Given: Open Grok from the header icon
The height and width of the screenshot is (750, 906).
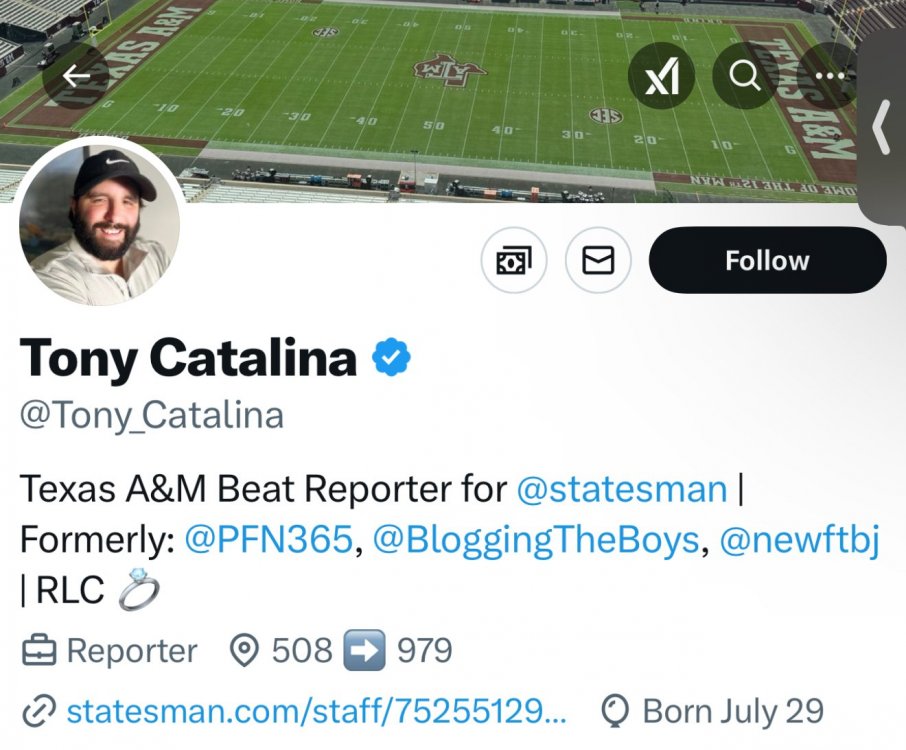Looking at the screenshot, I should [x=661, y=76].
